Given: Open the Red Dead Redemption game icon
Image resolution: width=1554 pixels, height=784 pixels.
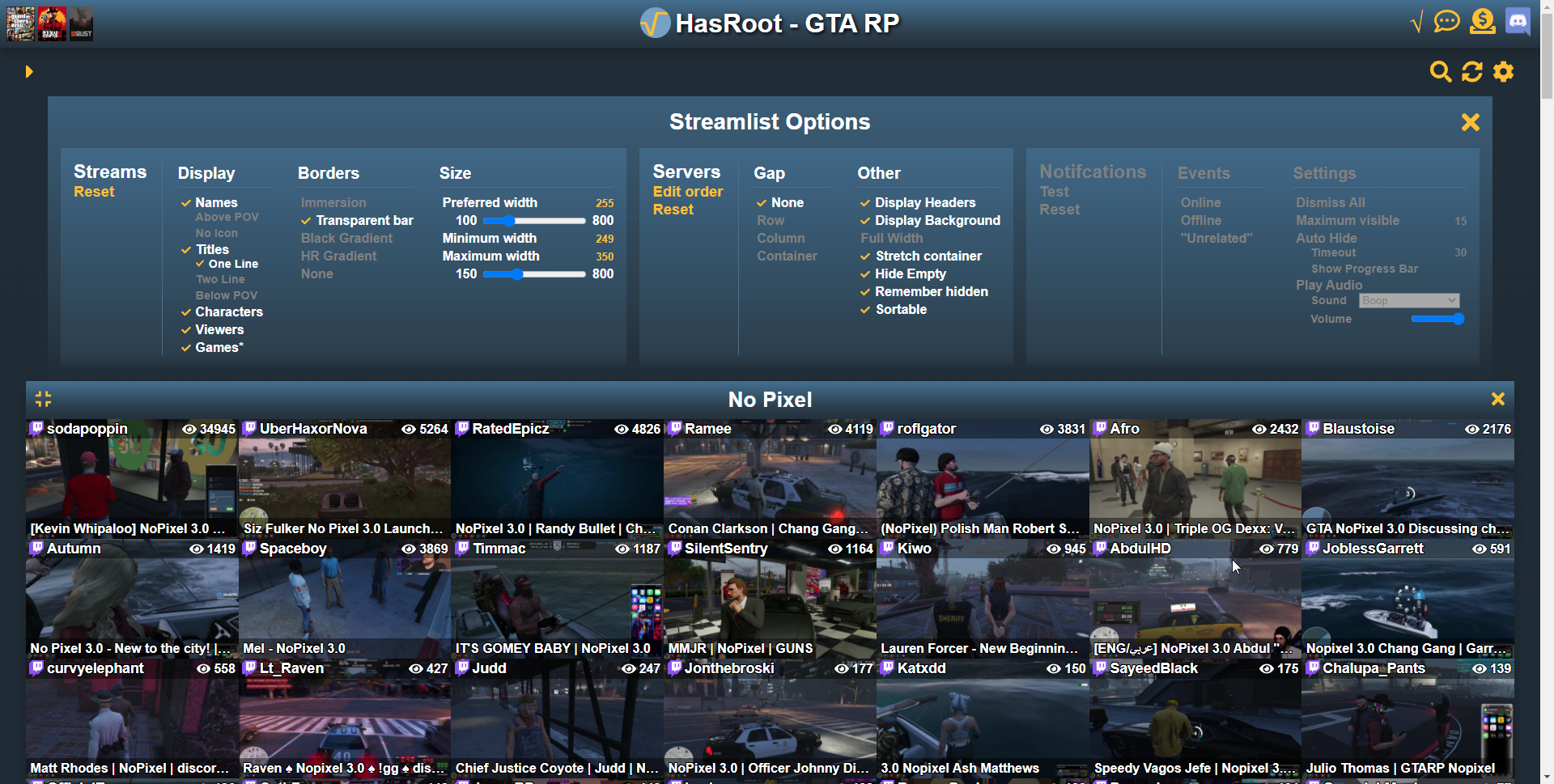Looking at the screenshot, I should point(52,23).
